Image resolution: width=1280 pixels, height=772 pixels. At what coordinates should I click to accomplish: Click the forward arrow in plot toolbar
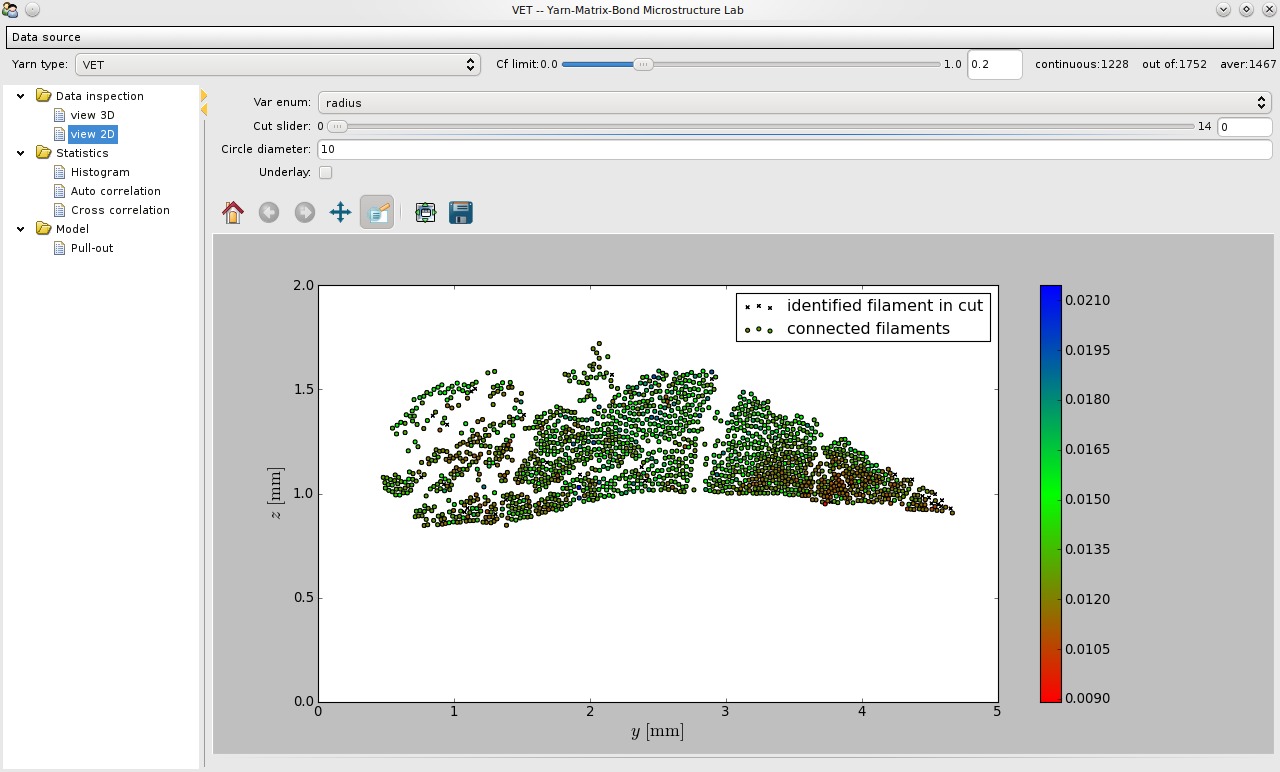click(x=305, y=212)
